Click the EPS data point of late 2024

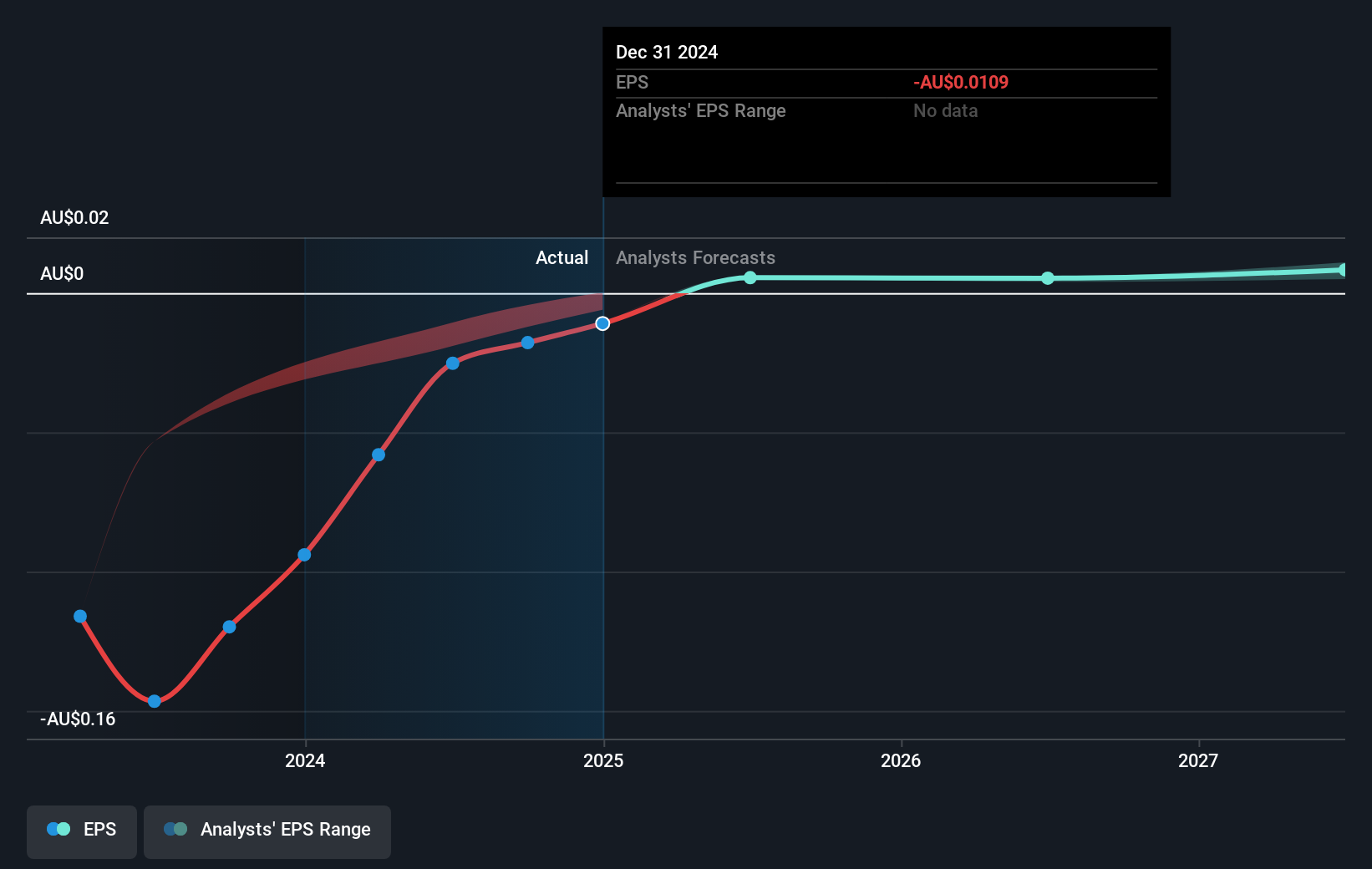[527, 343]
